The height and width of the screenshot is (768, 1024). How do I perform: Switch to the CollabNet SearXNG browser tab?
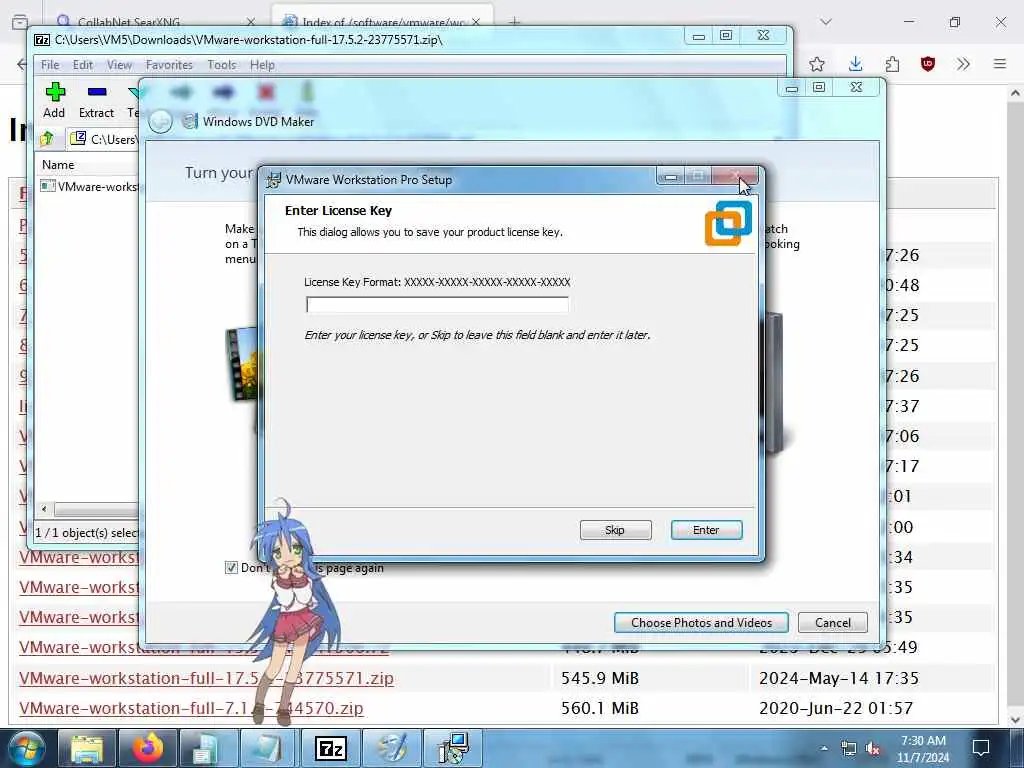[153, 22]
